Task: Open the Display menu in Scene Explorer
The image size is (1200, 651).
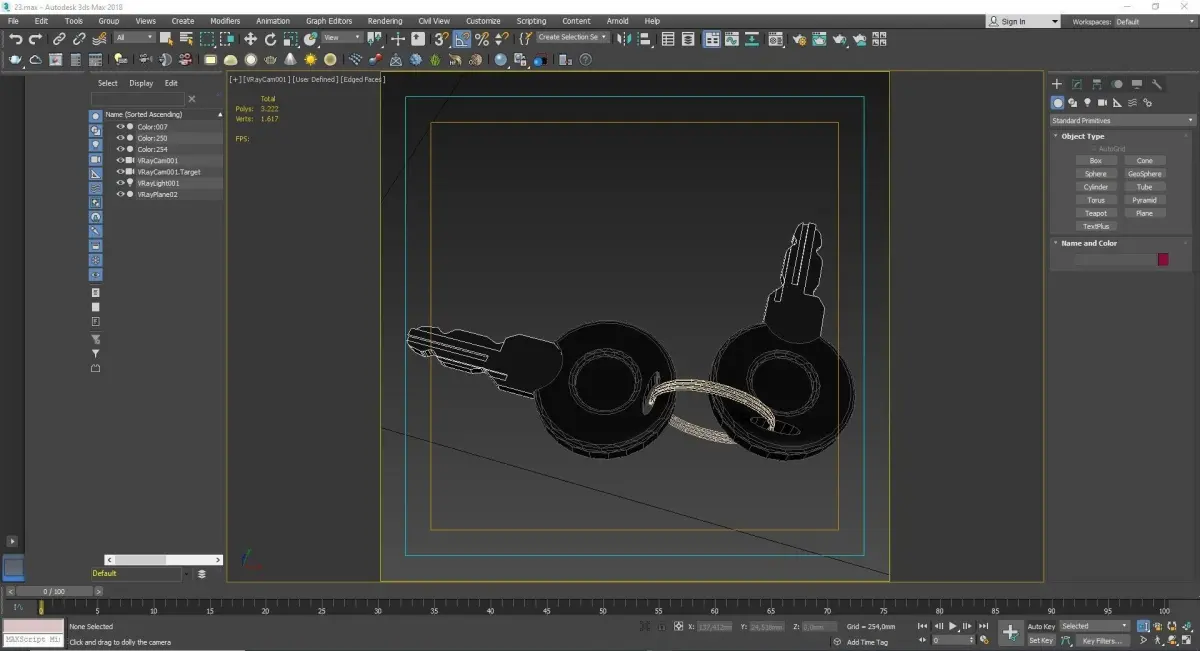Action: point(141,83)
